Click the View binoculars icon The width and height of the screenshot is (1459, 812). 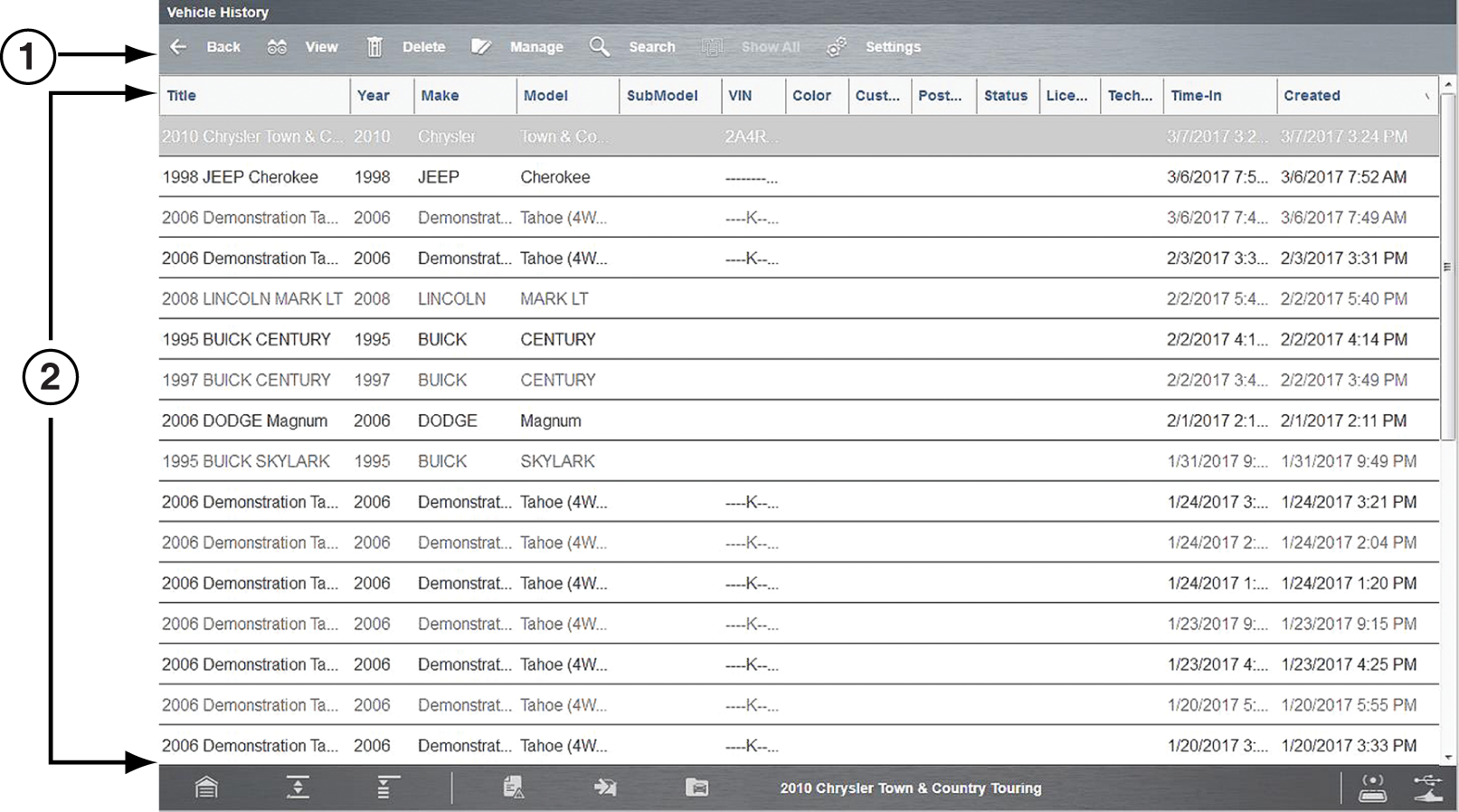277,47
